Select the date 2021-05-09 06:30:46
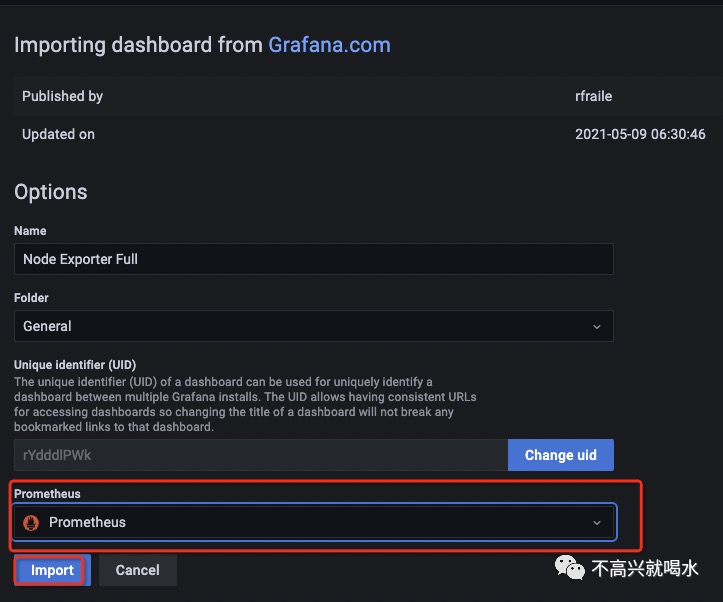 (x=640, y=134)
